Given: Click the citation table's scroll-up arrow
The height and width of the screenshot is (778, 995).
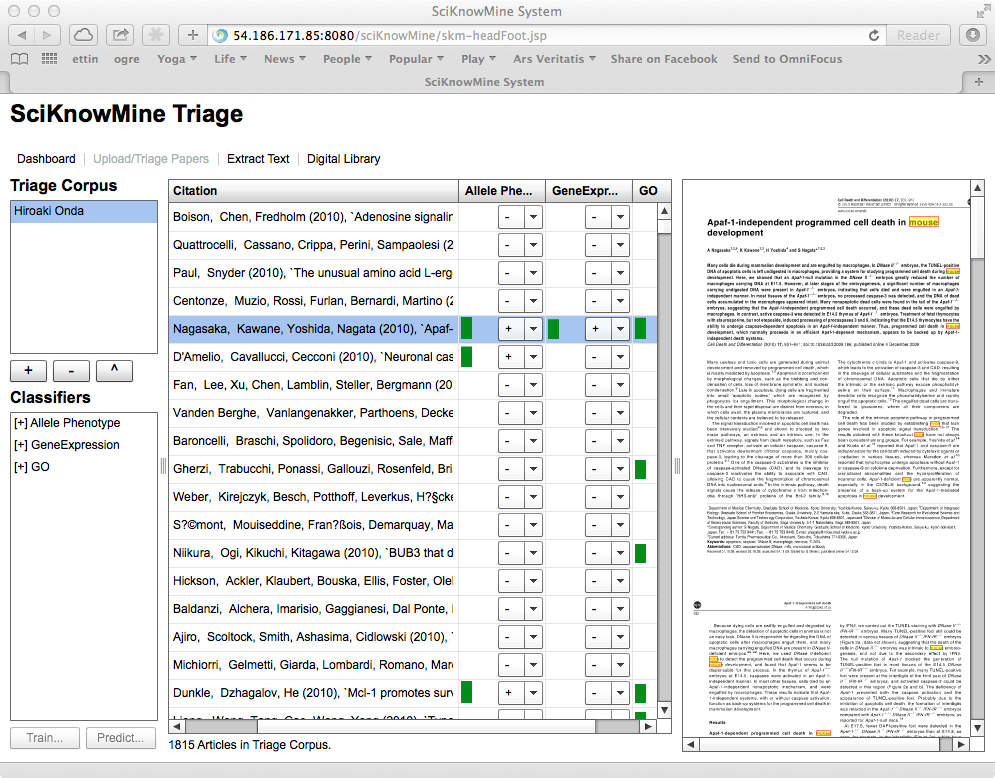Looking at the screenshot, I should (x=664, y=211).
